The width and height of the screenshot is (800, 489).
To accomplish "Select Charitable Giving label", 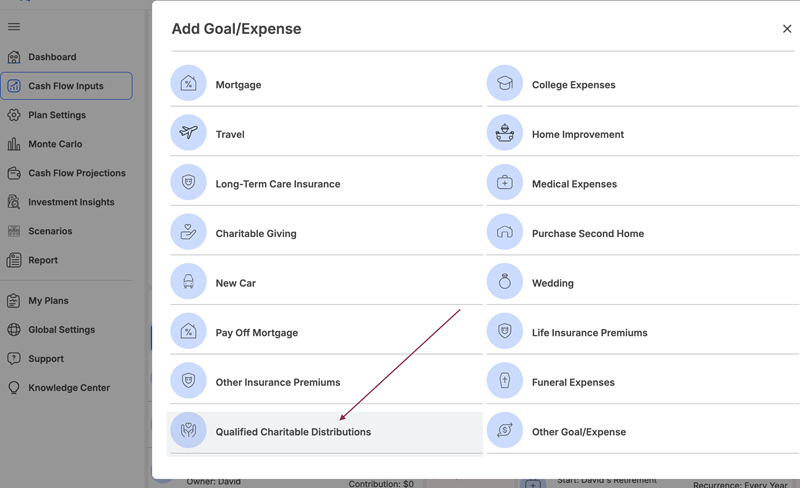I will pos(256,234).
